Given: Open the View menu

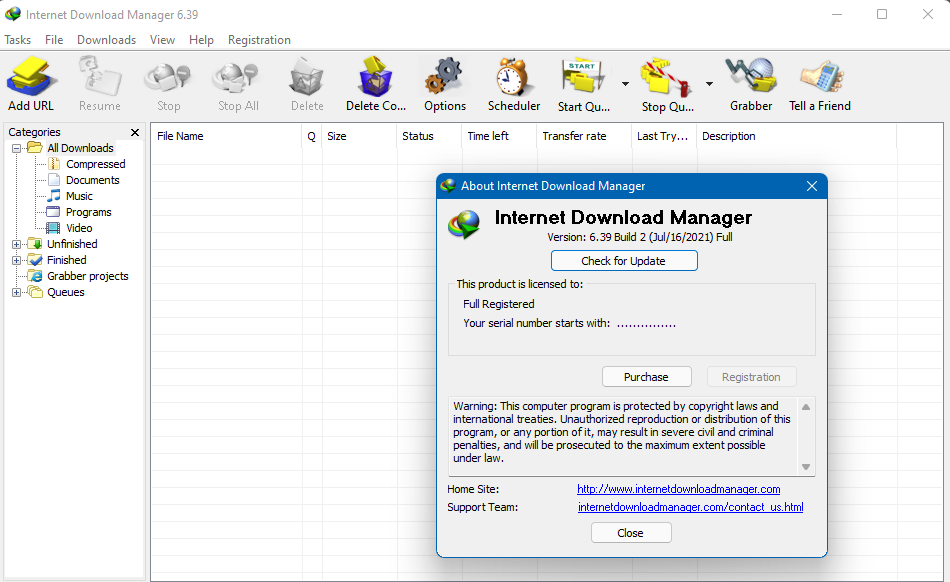Looking at the screenshot, I should [162, 40].
